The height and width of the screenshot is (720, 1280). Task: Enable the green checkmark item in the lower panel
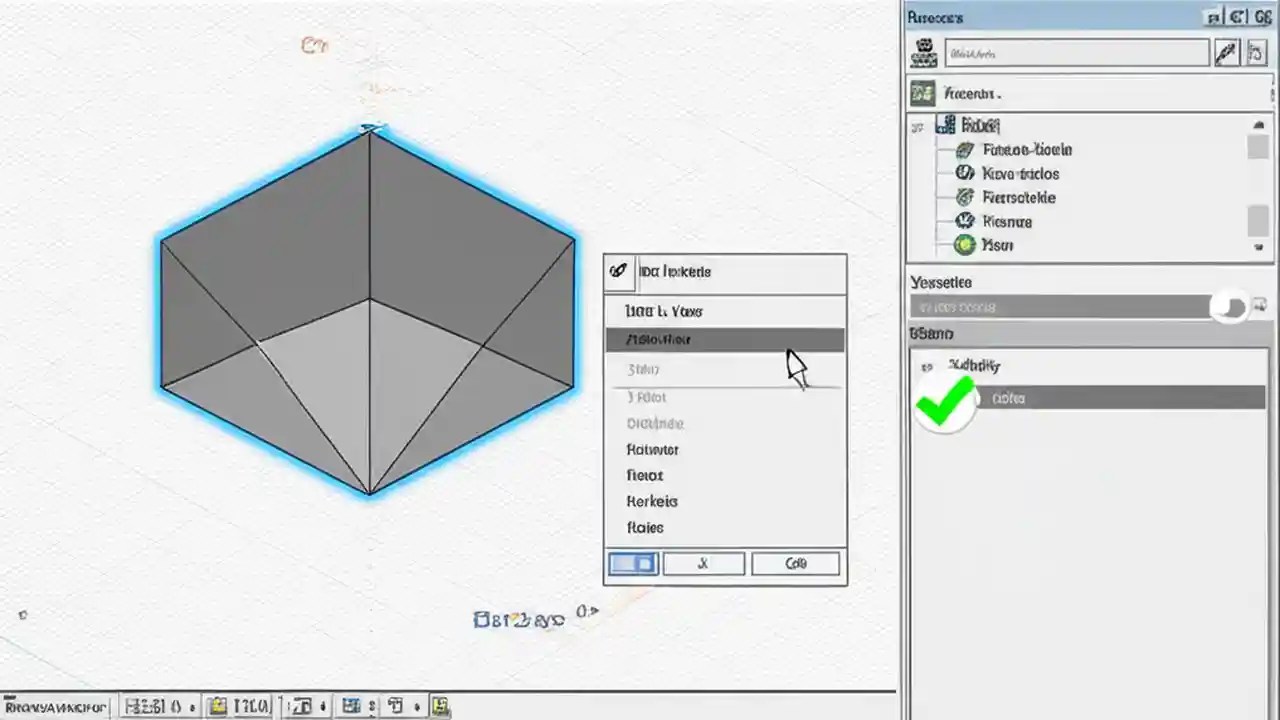[x=943, y=398]
